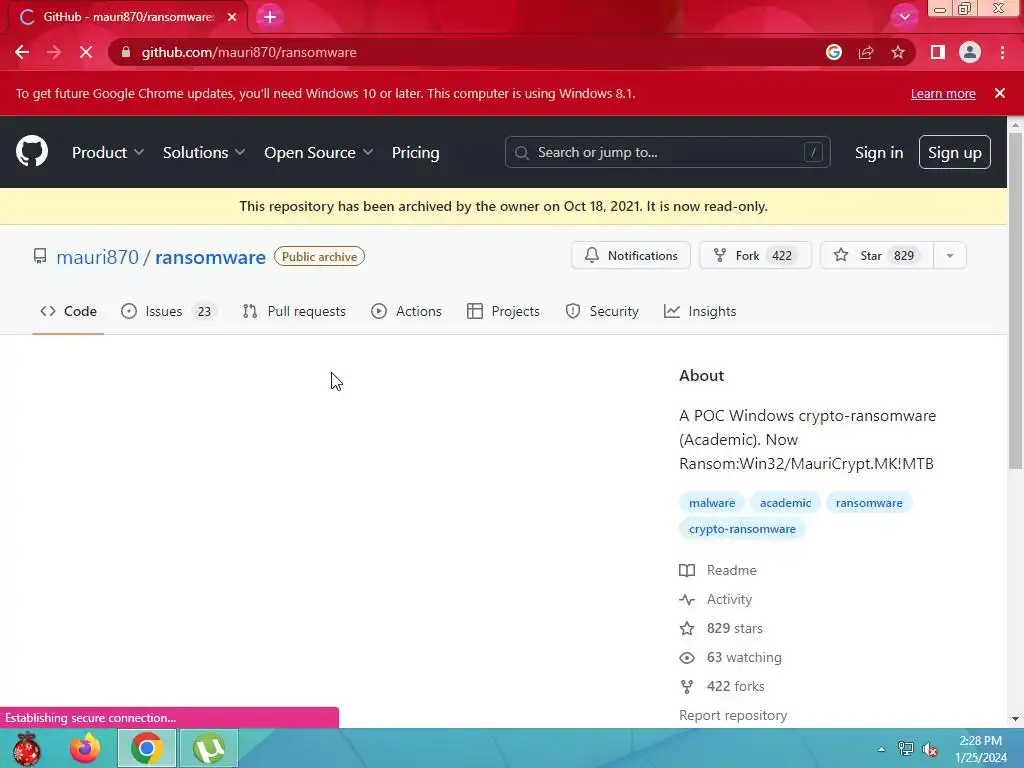Dismiss the Chrome update warning bar

pyautogui.click(x=999, y=93)
